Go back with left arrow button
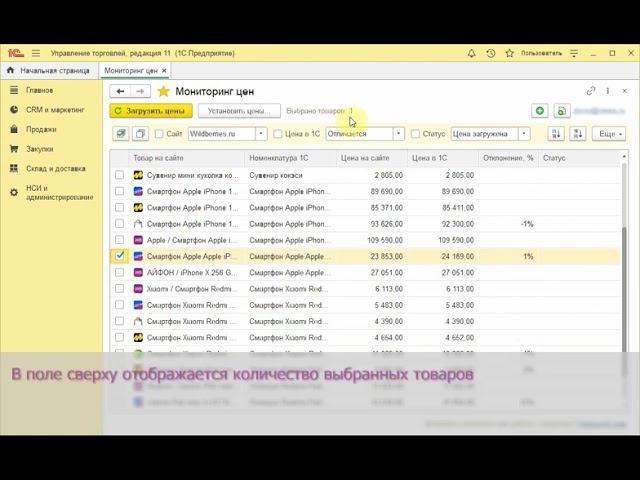Image resolution: width=640 pixels, height=480 pixels. 120,91
